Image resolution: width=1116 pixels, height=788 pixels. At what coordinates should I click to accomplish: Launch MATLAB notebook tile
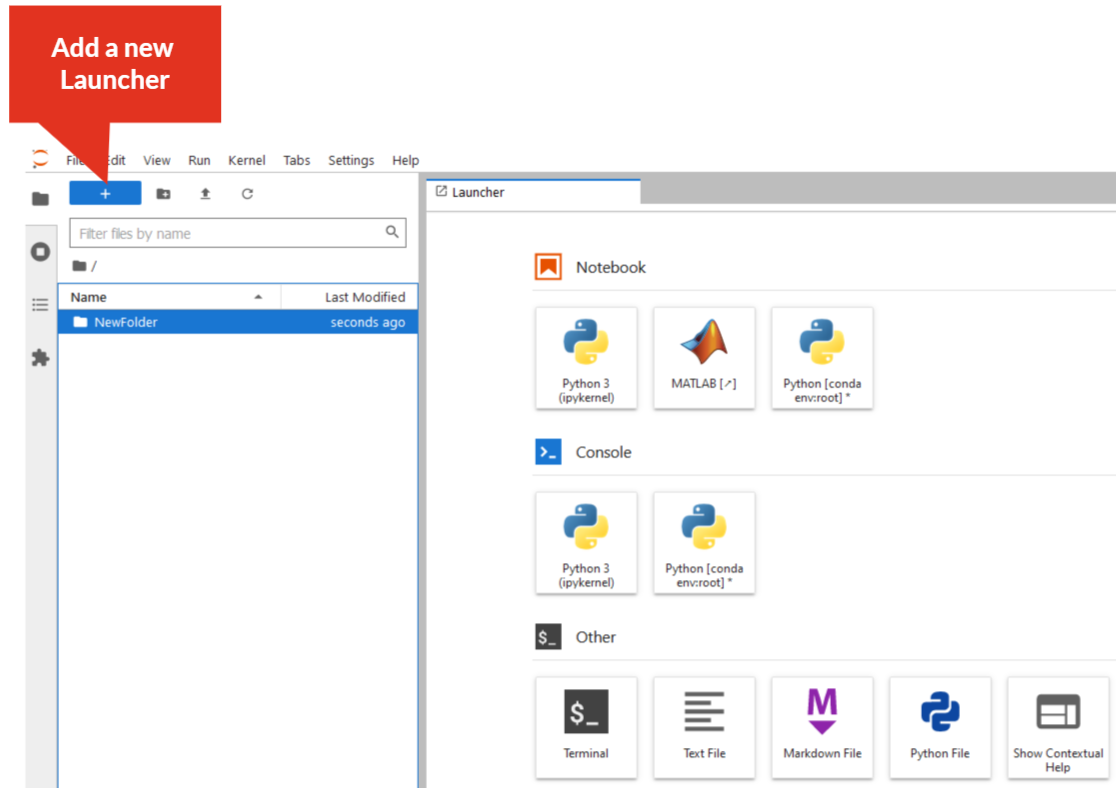click(704, 358)
